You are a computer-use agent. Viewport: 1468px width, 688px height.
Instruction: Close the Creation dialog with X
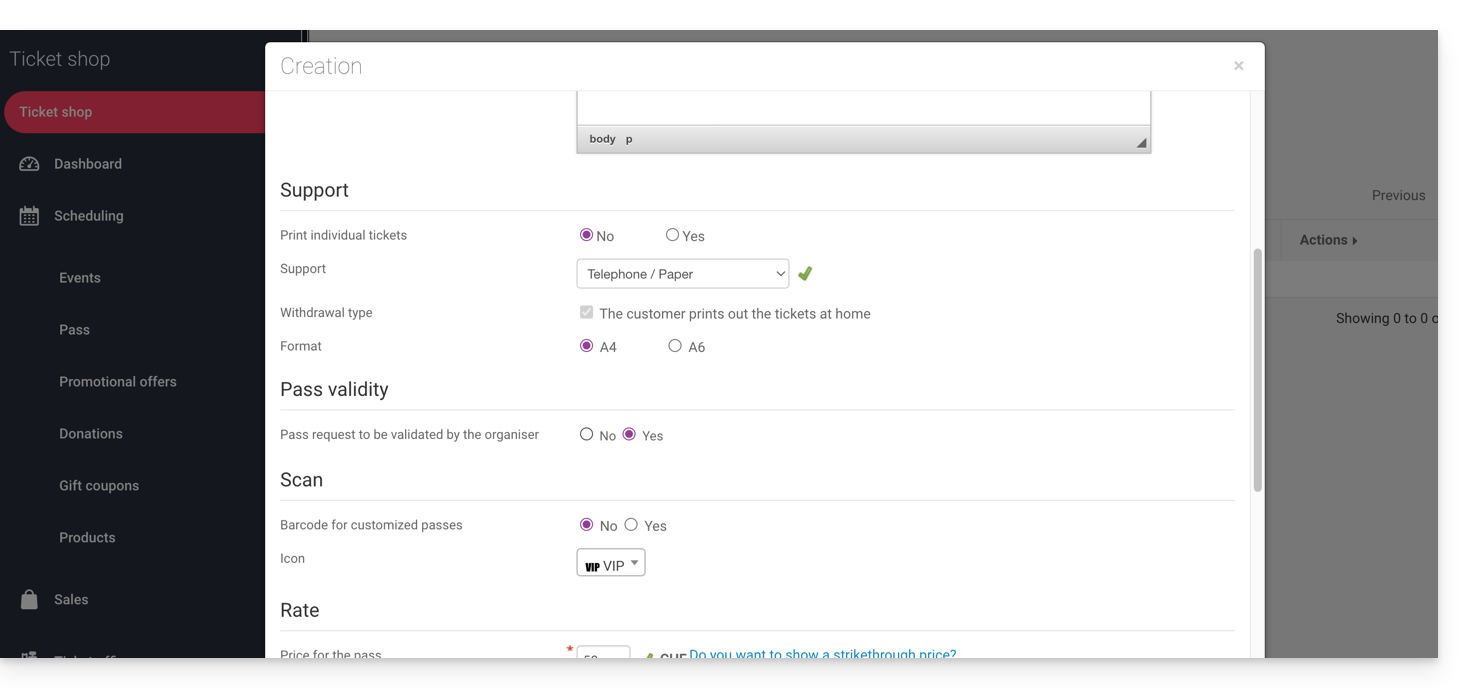1238,66
